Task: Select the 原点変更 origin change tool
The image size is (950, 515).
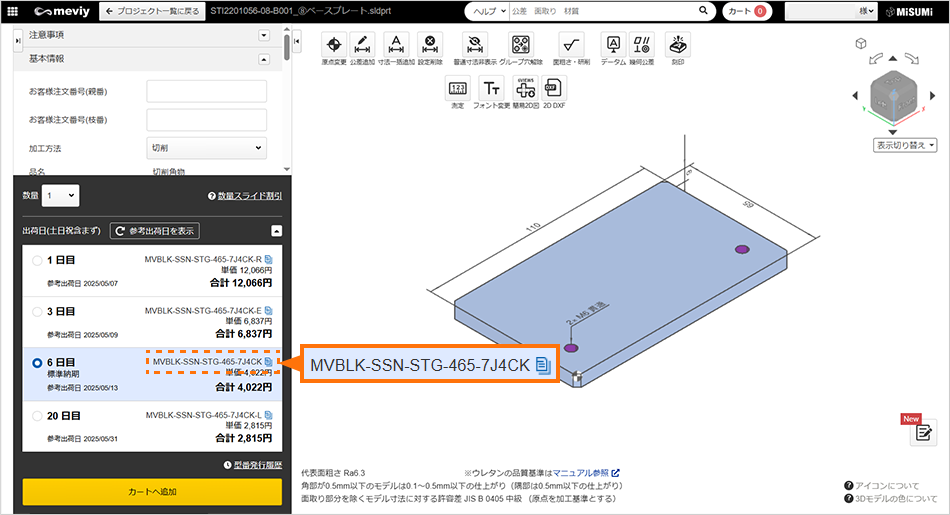Action: (334, 44)
